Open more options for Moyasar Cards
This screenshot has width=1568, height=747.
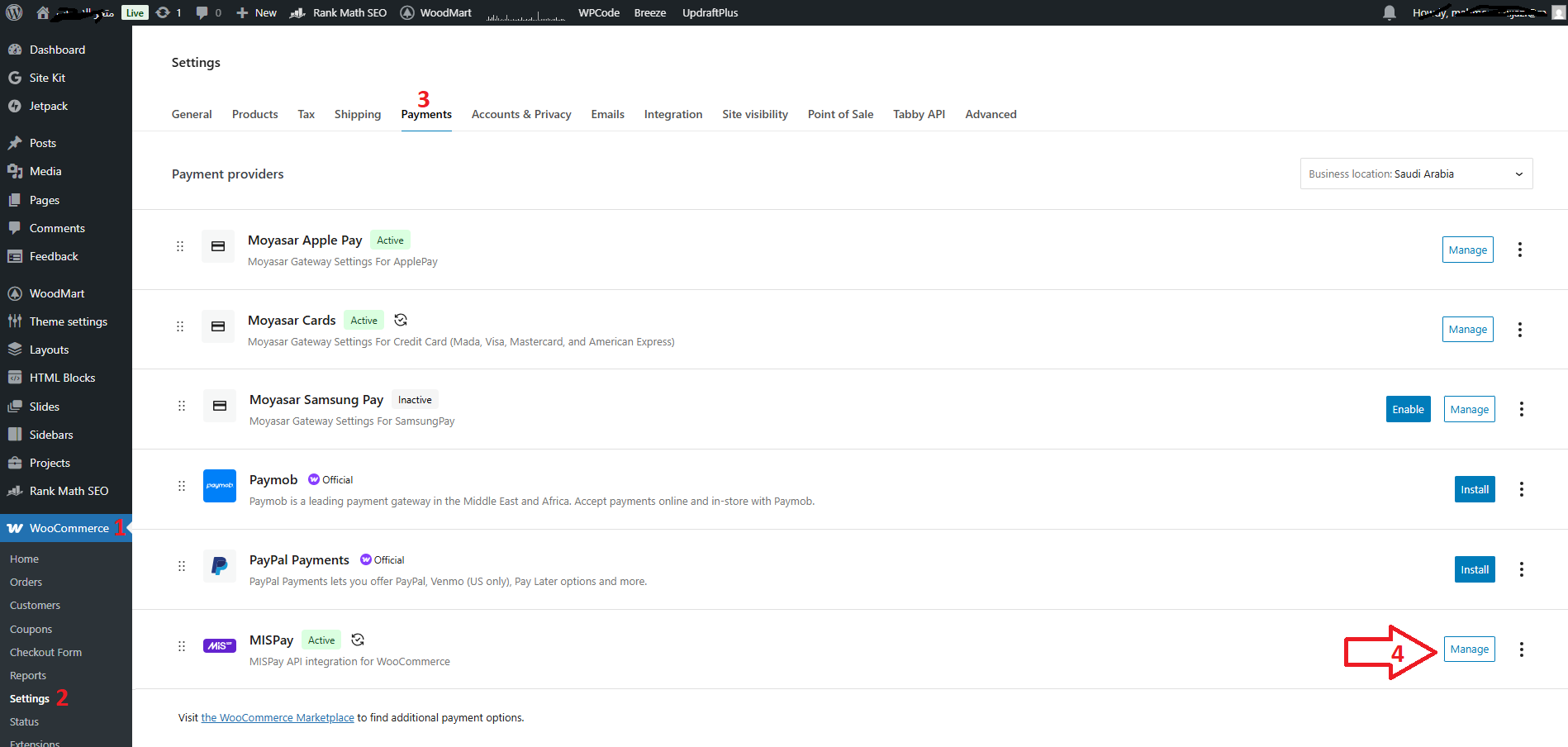(x=1520, y=330)
